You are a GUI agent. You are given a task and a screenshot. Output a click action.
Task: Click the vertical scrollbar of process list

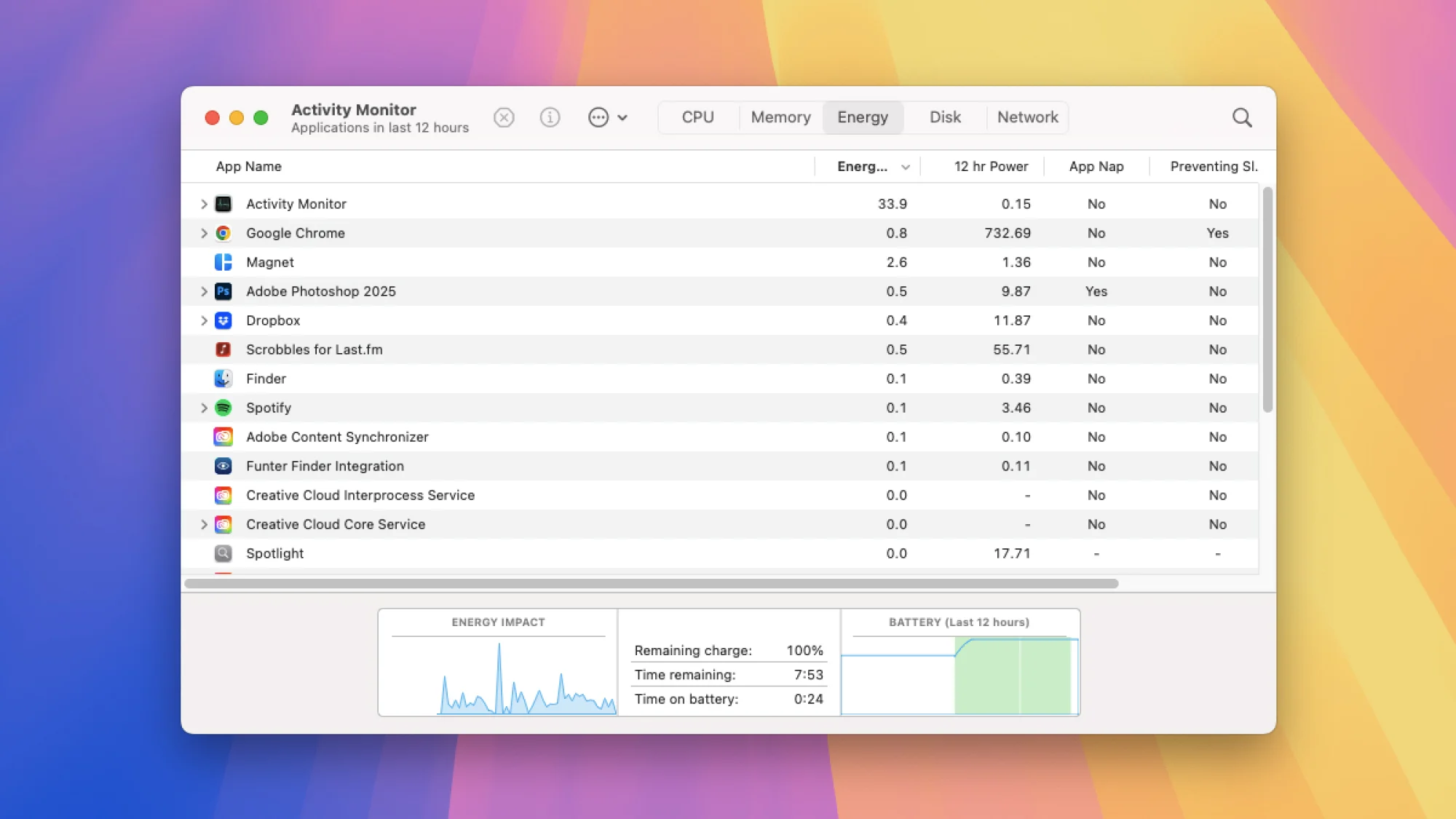1267,300
